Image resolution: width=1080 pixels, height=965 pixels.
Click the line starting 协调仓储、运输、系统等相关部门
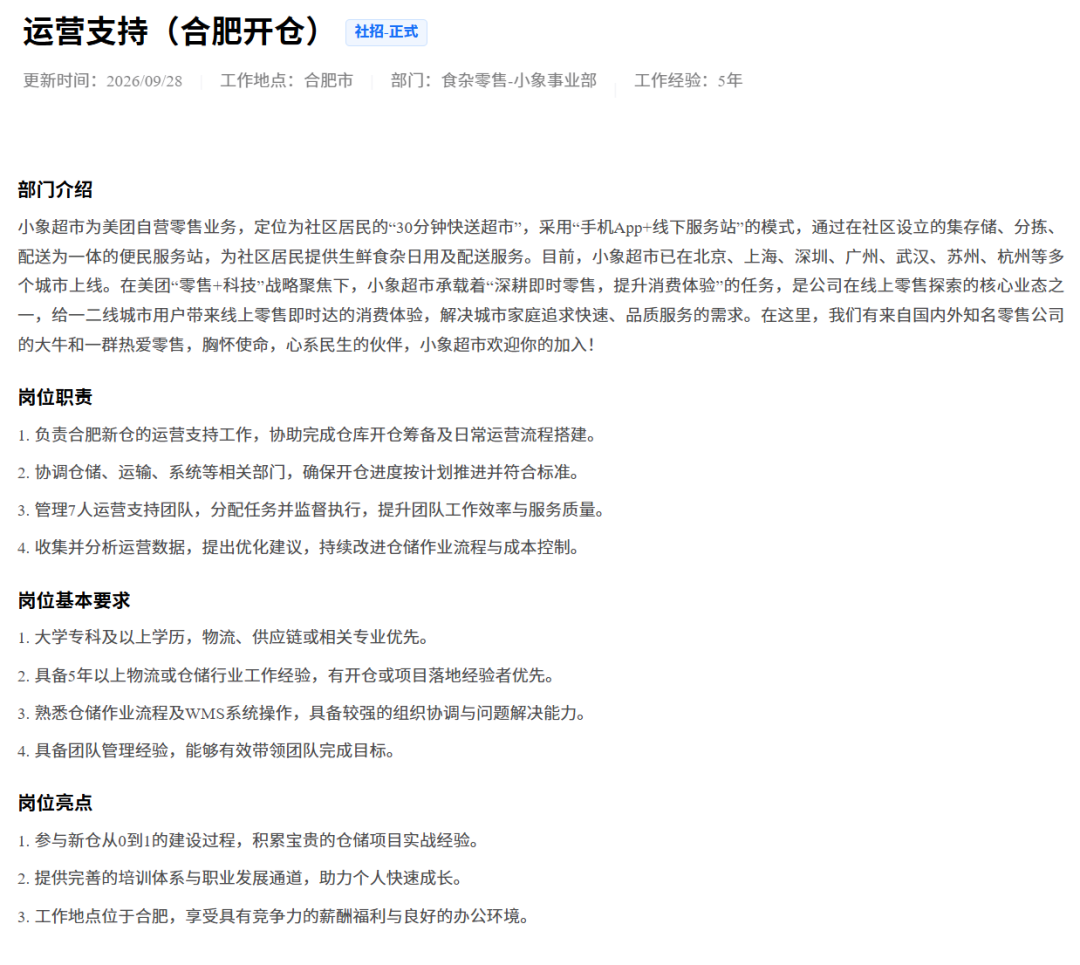point(299,473)
